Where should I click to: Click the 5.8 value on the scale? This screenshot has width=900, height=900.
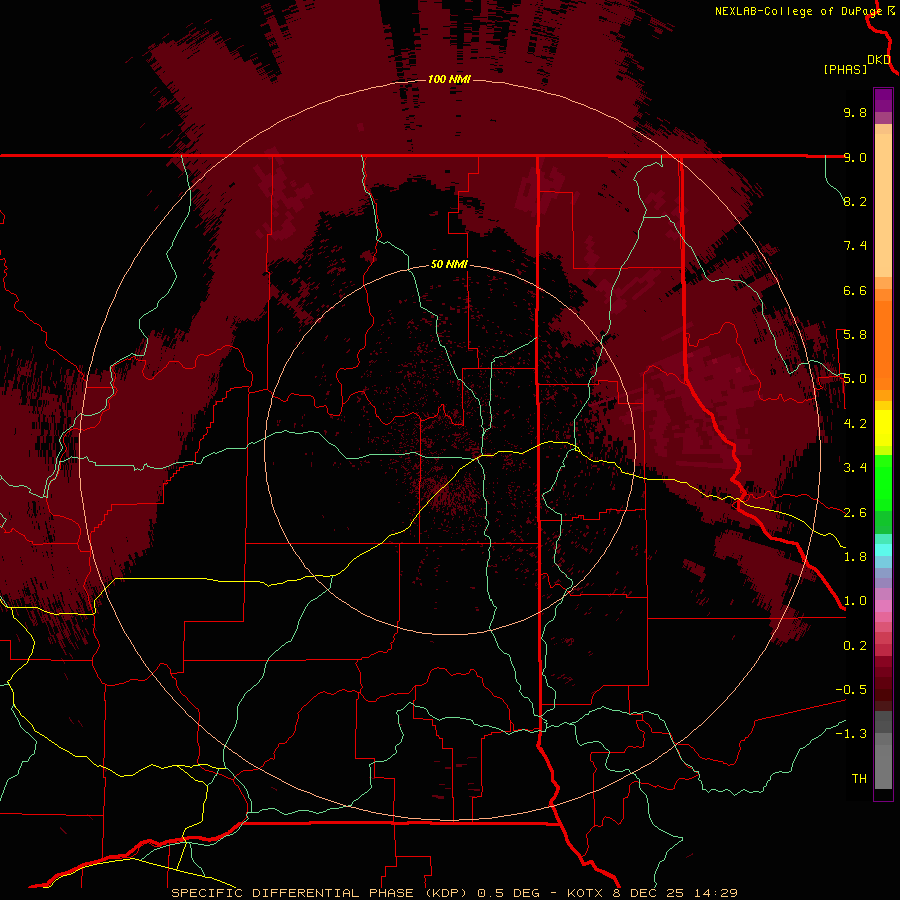click(x=855, y=335)
